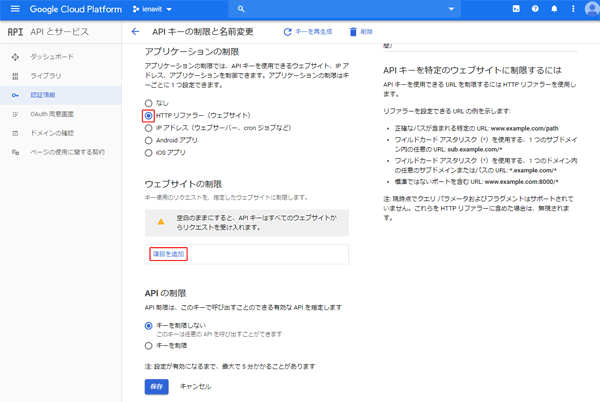Click the regenerate key refresh icon
The image size is (600, 402).
coord(287,32)
